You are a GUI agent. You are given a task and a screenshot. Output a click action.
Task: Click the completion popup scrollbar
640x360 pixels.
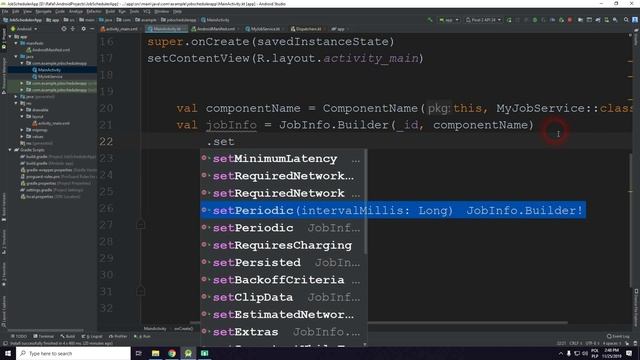[365, 202]
